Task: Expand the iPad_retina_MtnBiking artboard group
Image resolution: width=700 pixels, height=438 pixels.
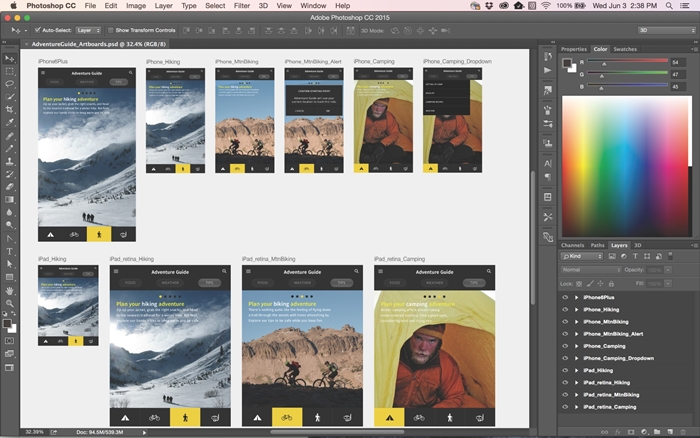Action: tap(576, 395)
